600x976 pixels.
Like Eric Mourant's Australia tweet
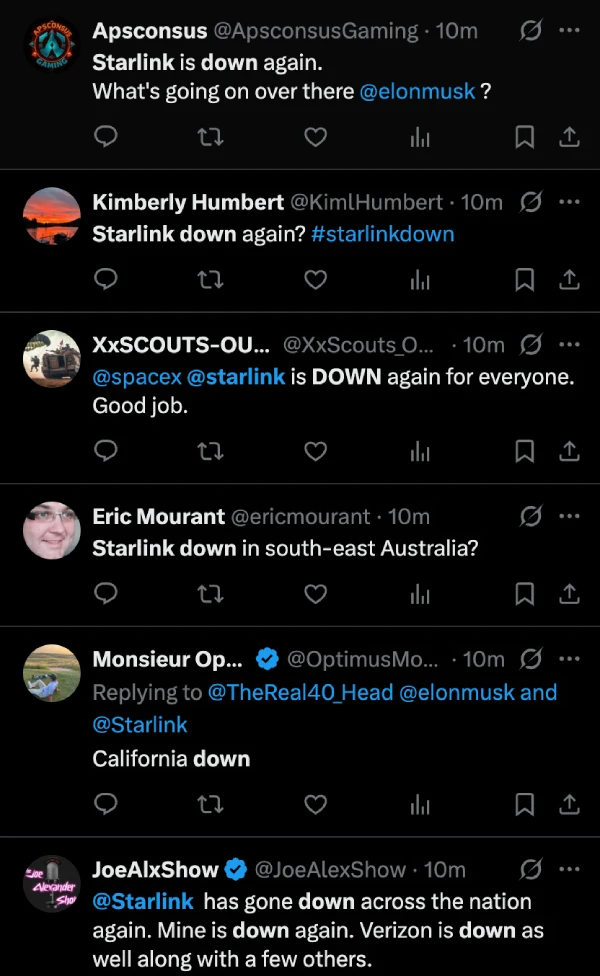click(315, 594)
